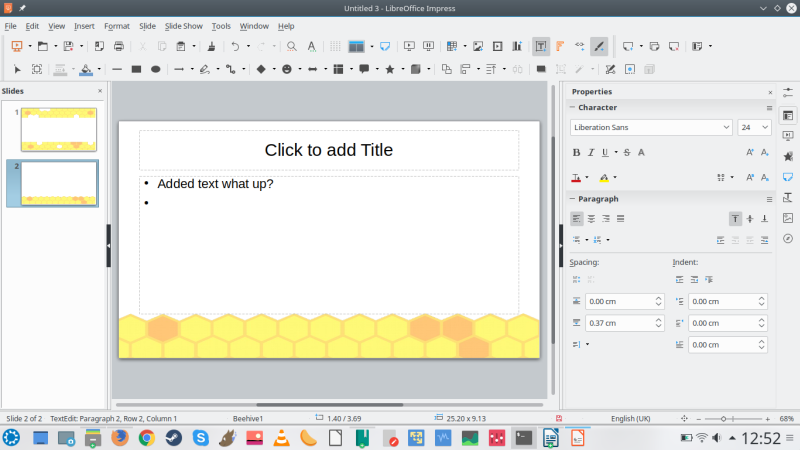Toggle Italic in Character panel
The width and height of the screenshot is (800, 450).
pos(592,152)
